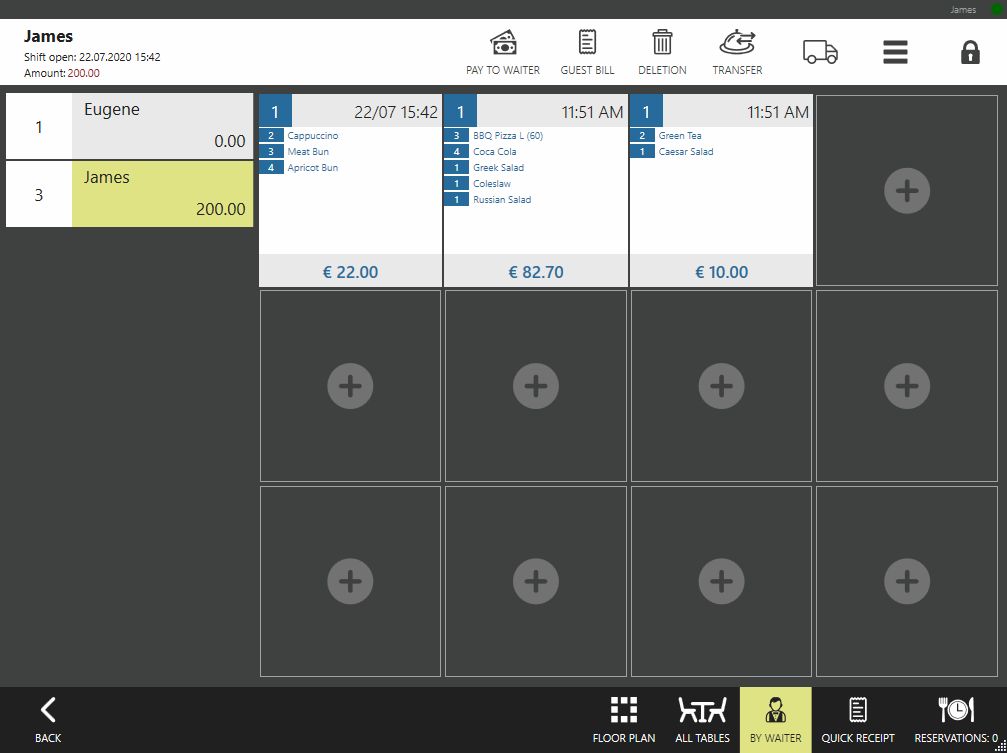Open the order totaling € 22.00
This screenshot has width=1007, height=753.
pyautogui.click(x=350, y=271)
